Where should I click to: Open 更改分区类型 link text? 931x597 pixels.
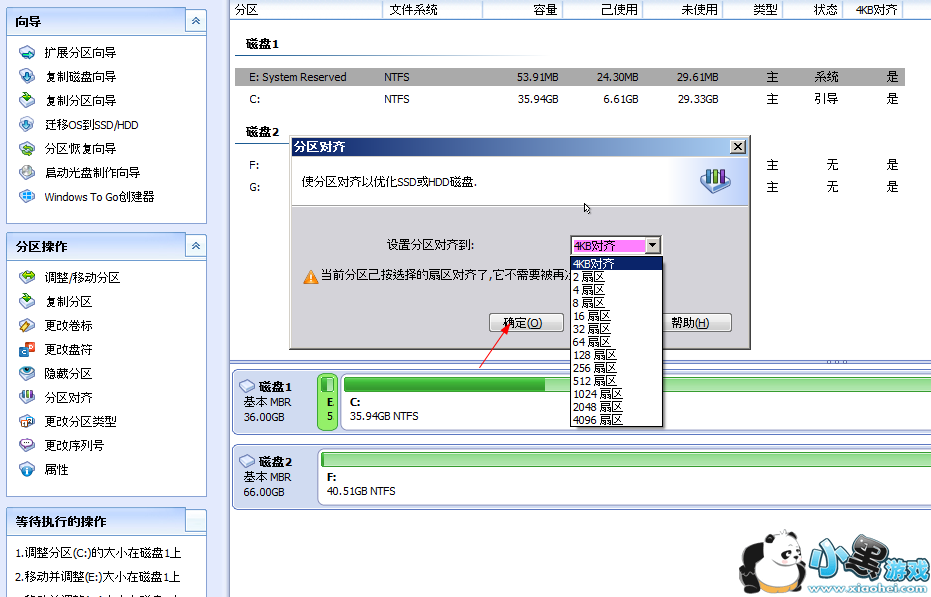tap(80, 421)
